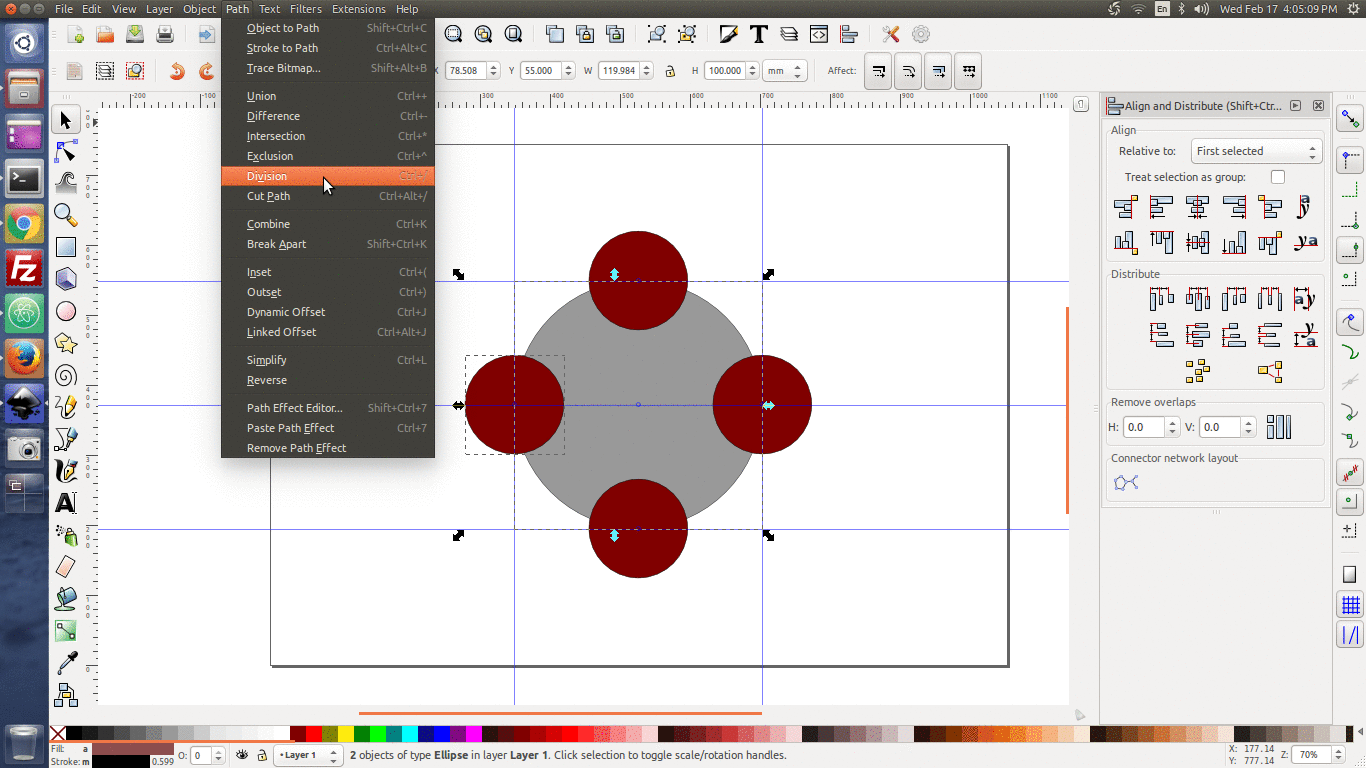Select the Spiral tool
This screenshot has width=1366, height=768.
pos(66,375)
